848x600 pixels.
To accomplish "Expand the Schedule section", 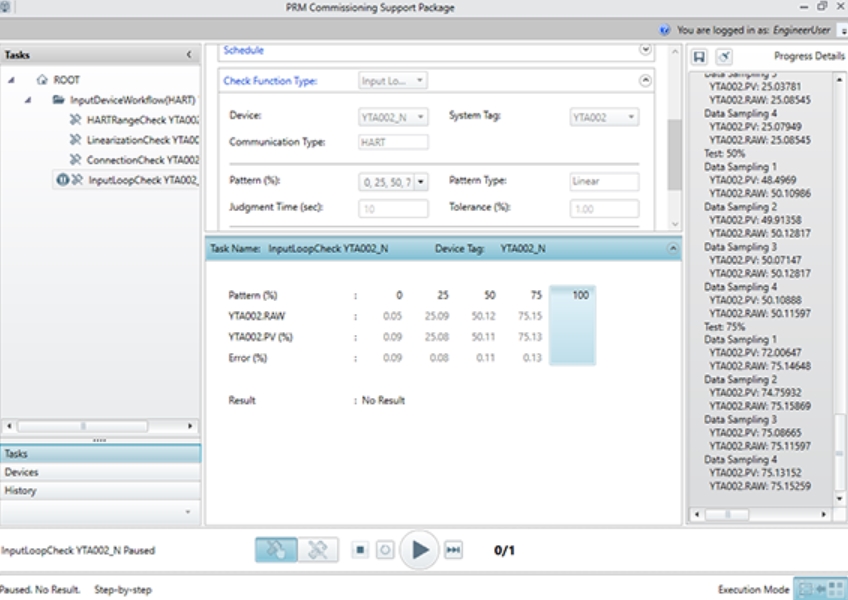I will pyautogui.click(x=645, y=50).
